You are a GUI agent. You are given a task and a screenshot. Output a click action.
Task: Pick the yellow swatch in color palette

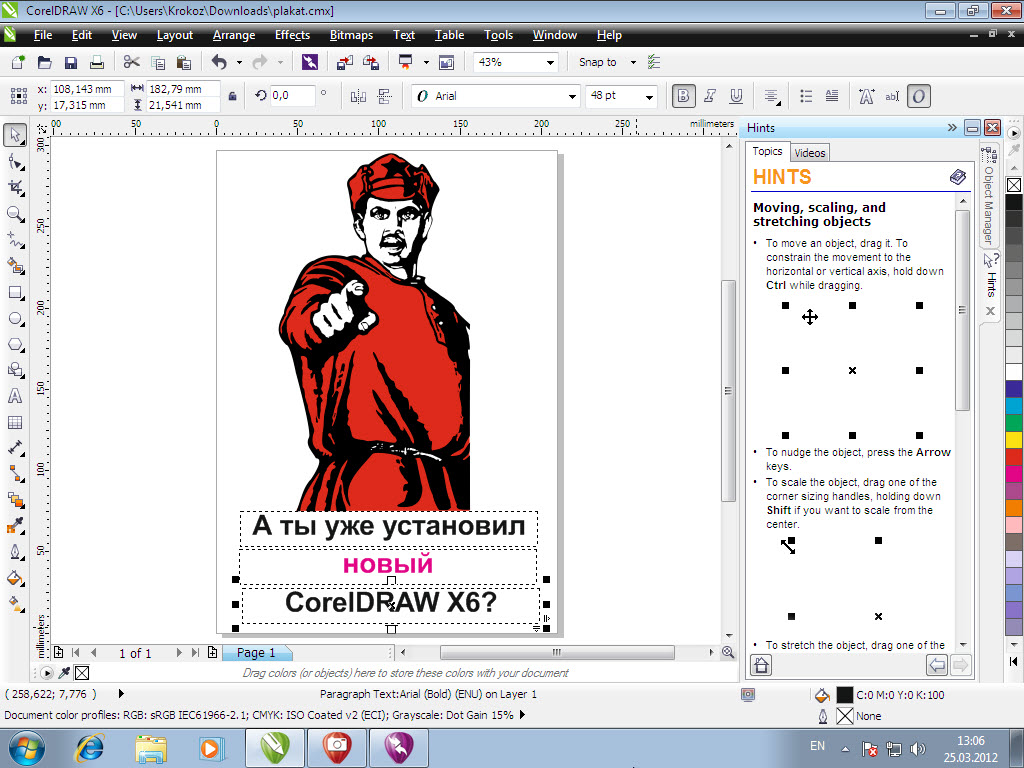[x=1014, y=439]
